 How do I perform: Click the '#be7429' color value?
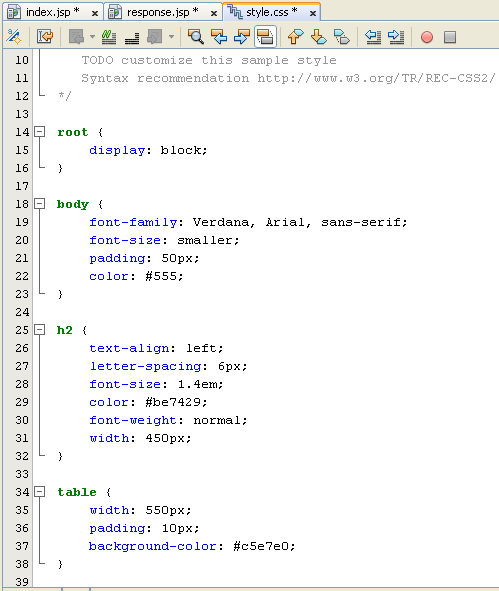coord(173,402)
